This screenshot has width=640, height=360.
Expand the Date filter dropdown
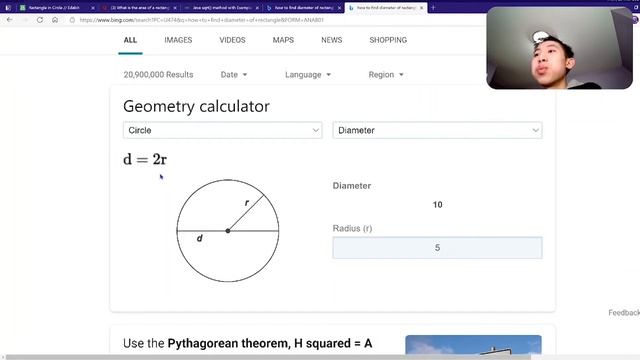[234, 75]
